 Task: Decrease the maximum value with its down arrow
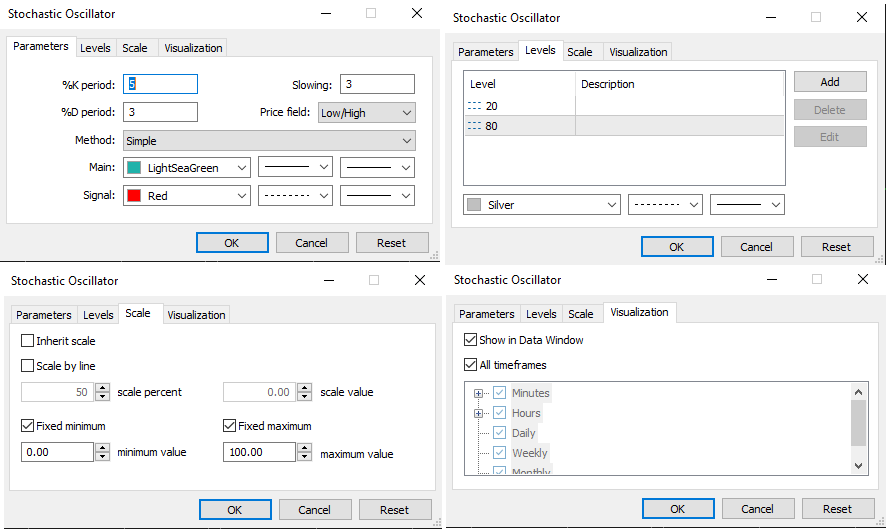click(x=304, y=457)
